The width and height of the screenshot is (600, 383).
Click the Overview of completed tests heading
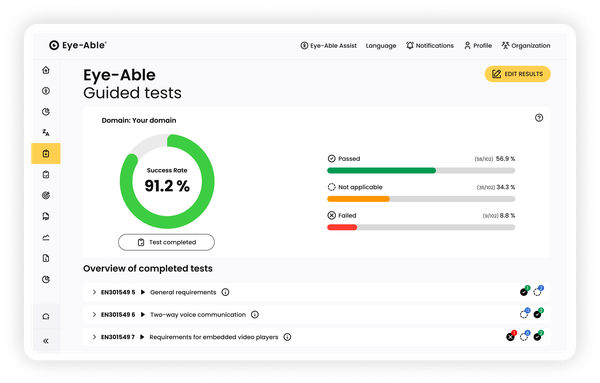(148, 269)
